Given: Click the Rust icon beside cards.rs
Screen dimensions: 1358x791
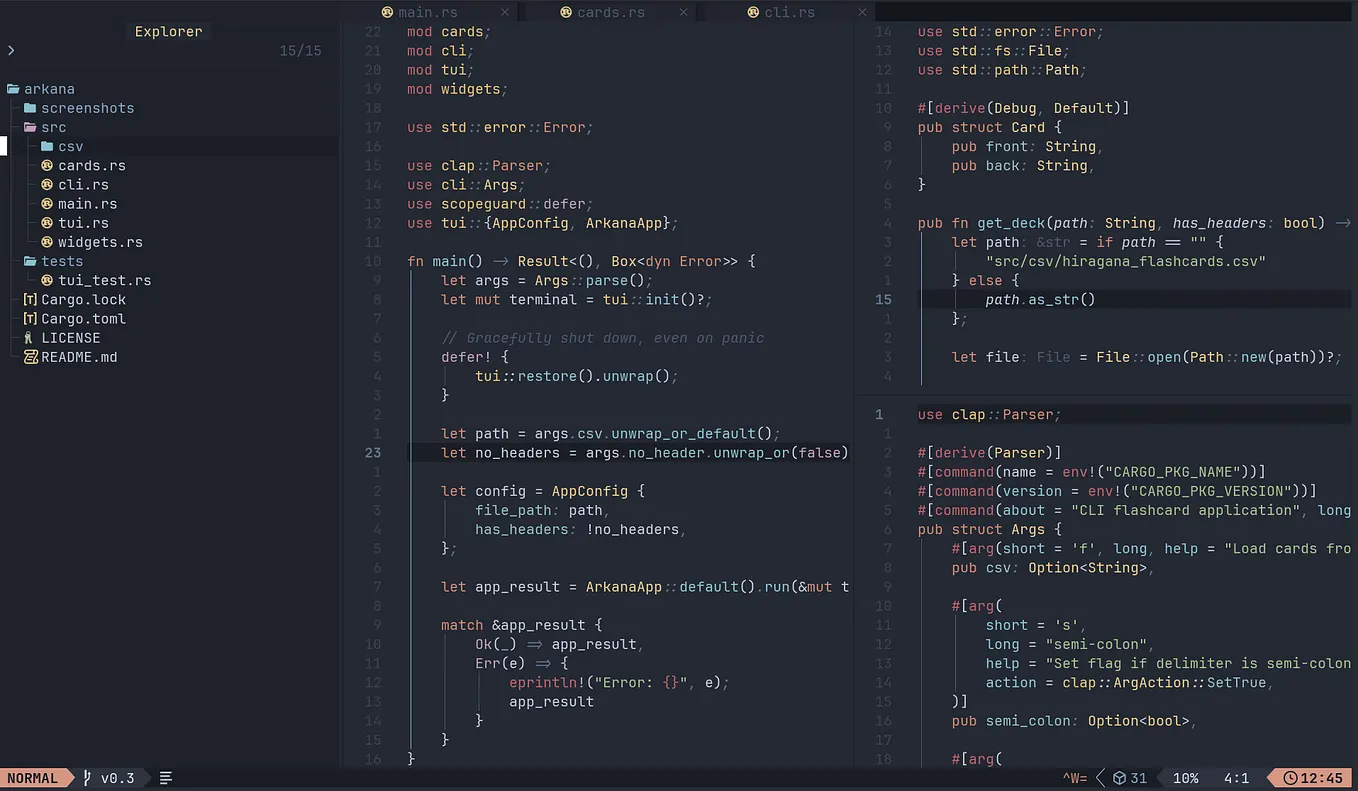Looking at the screenshot, I should point(48,165).
